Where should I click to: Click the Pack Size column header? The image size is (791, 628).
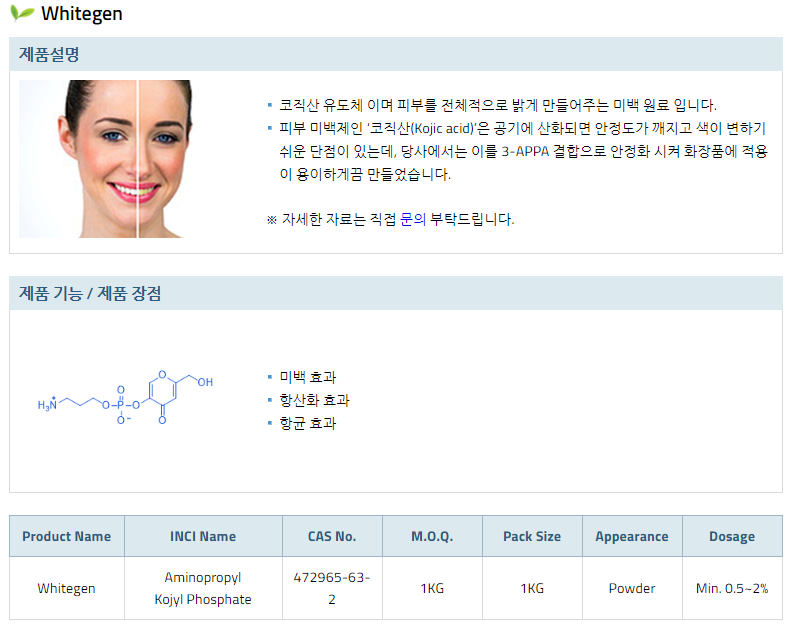pos(532,536)
